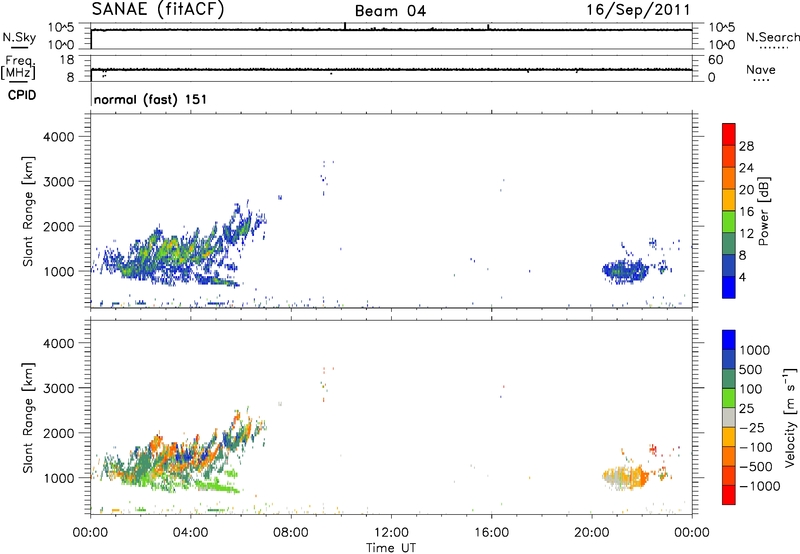Screen dimensions: 800x554
Task: Click the 16 label on the Power colorbar
Action: (x=746, y=212)
